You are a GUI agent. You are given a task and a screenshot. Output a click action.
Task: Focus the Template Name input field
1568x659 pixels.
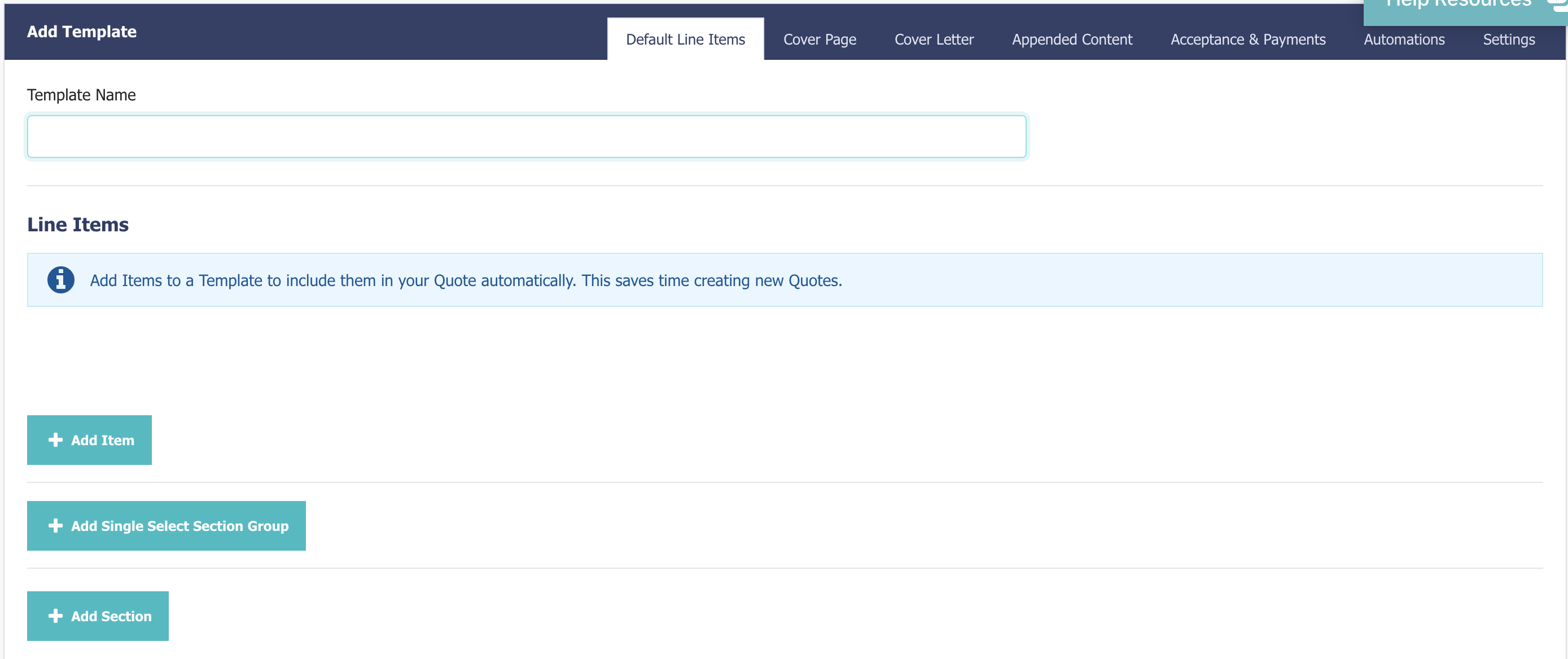[526, 137]
